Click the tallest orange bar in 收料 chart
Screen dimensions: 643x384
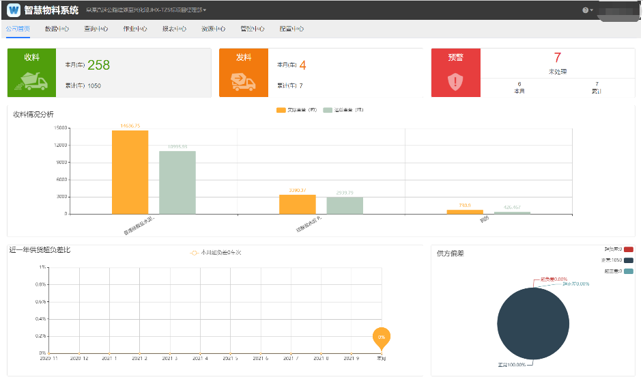pos(130,172)
